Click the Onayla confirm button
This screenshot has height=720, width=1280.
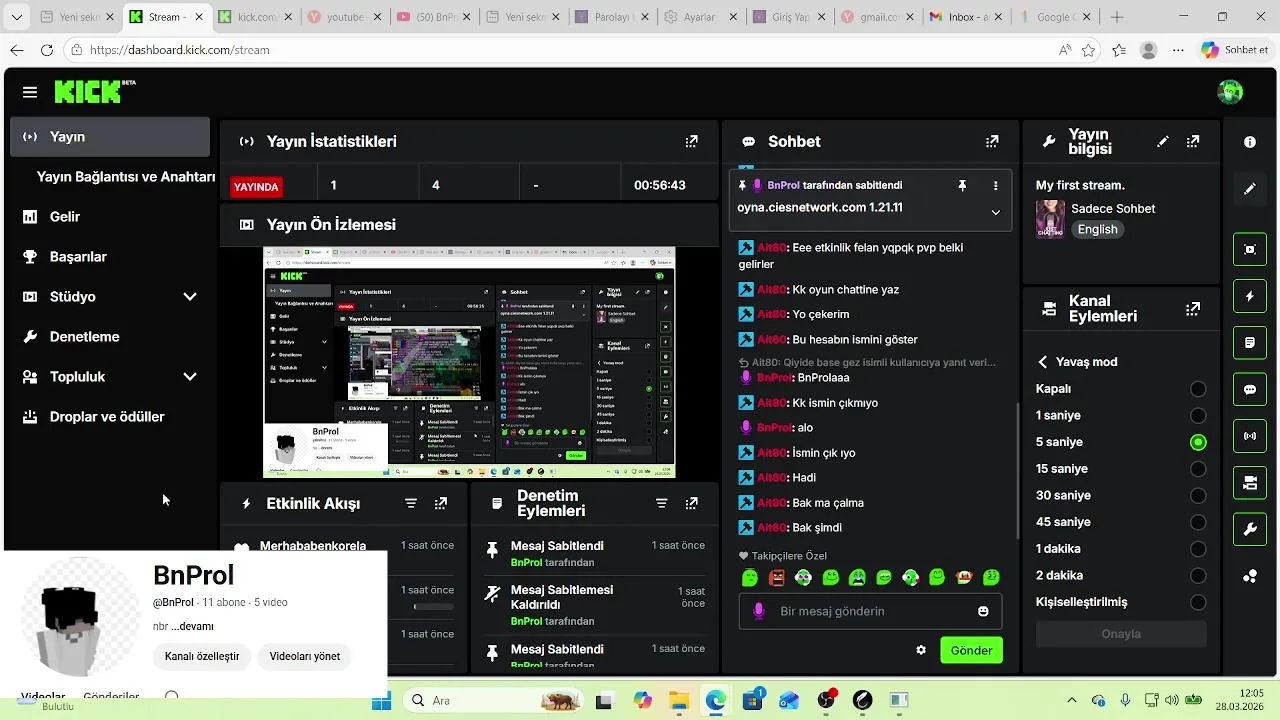1121,634
